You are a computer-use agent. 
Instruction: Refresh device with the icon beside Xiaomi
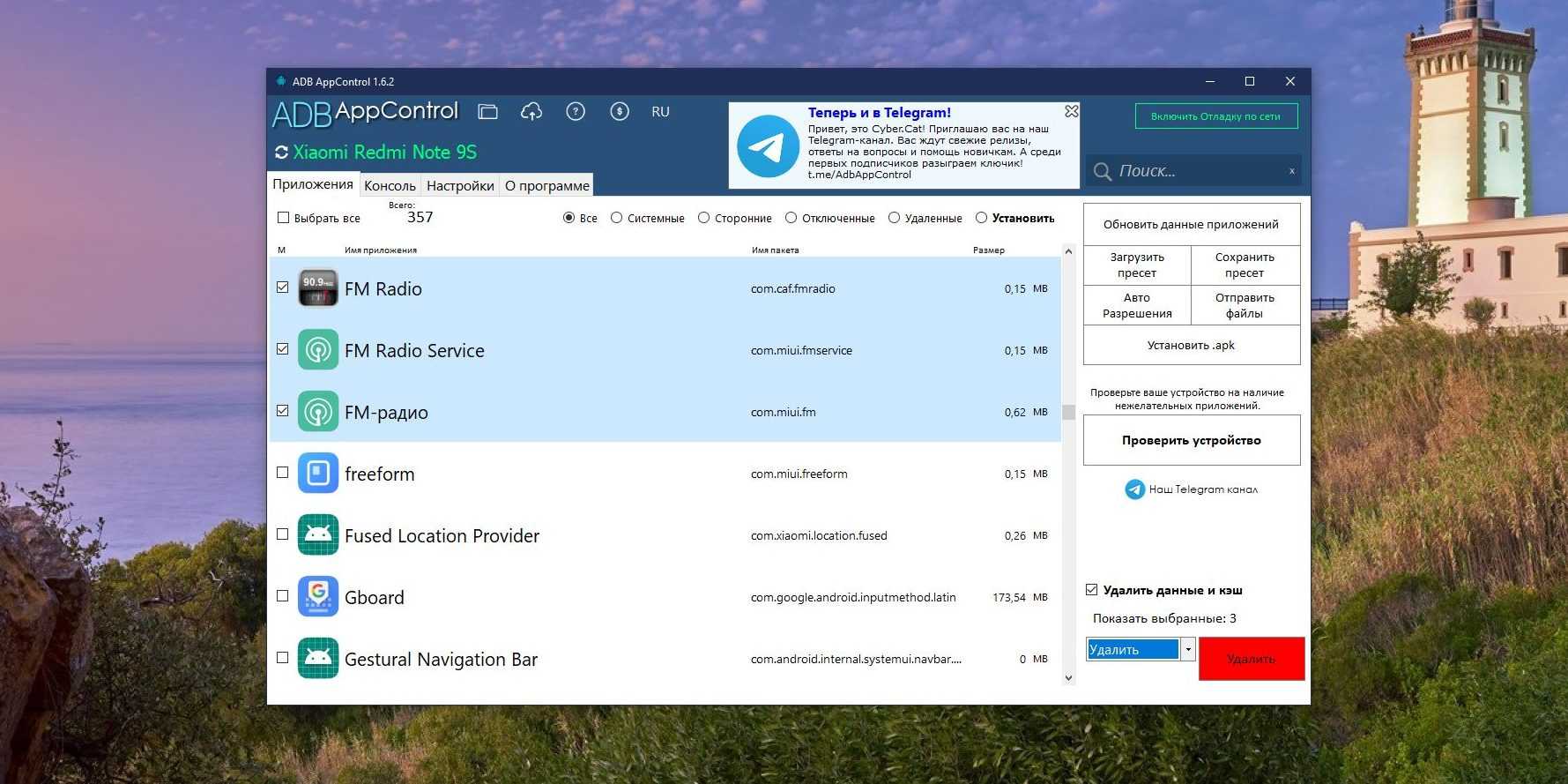(281, 153)
